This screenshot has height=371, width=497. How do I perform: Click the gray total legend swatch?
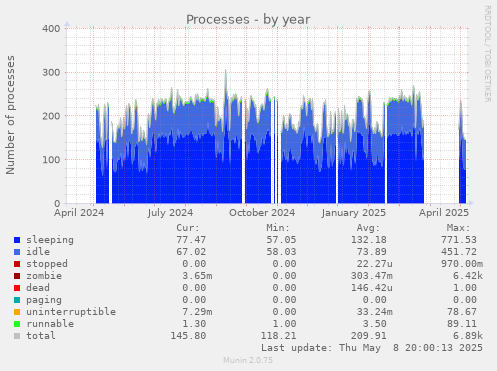coord(17,336)
